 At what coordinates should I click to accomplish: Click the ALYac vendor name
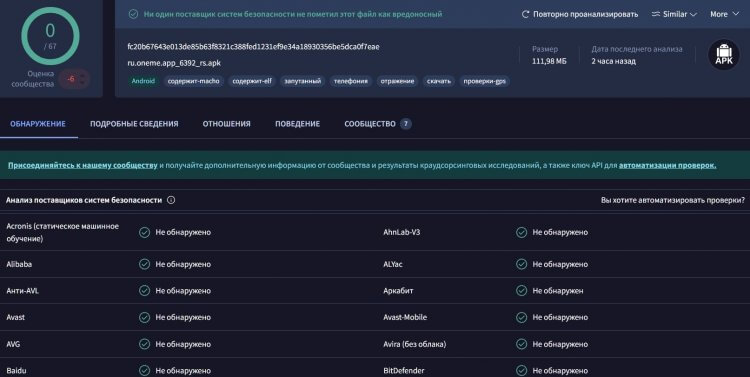pyautogui.click(x=393, y=264)
